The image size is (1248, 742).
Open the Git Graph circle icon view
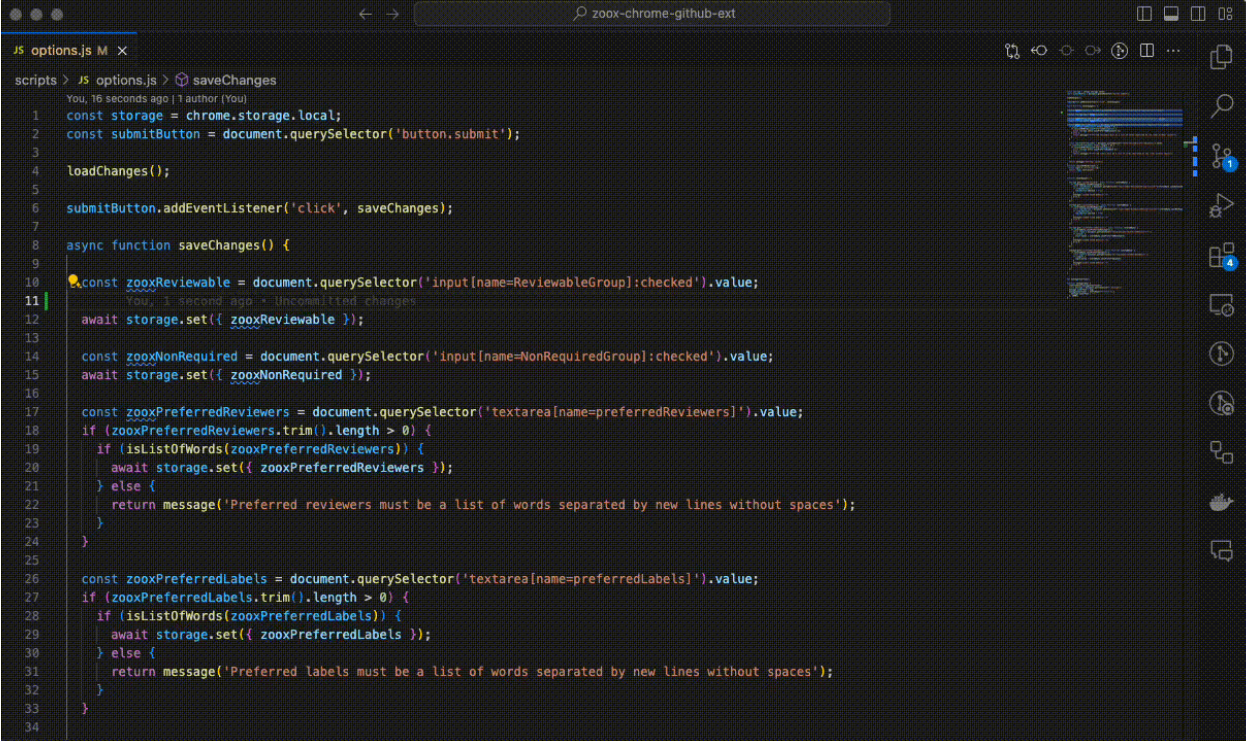[x=1221, y=353]
